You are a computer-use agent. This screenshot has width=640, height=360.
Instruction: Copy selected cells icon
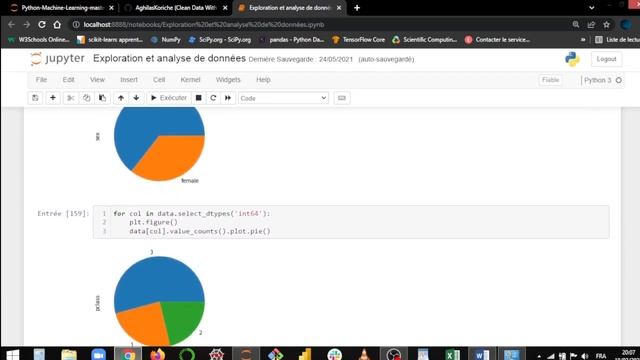tap(87, 98)
